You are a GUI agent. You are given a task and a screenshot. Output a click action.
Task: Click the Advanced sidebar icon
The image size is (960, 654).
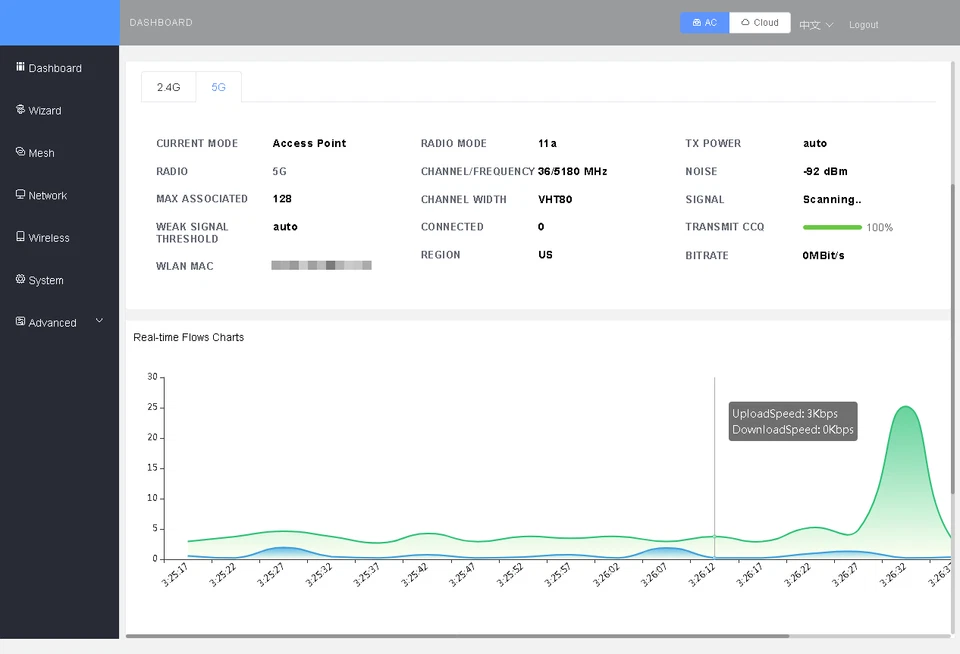click(x=20, y=322)
